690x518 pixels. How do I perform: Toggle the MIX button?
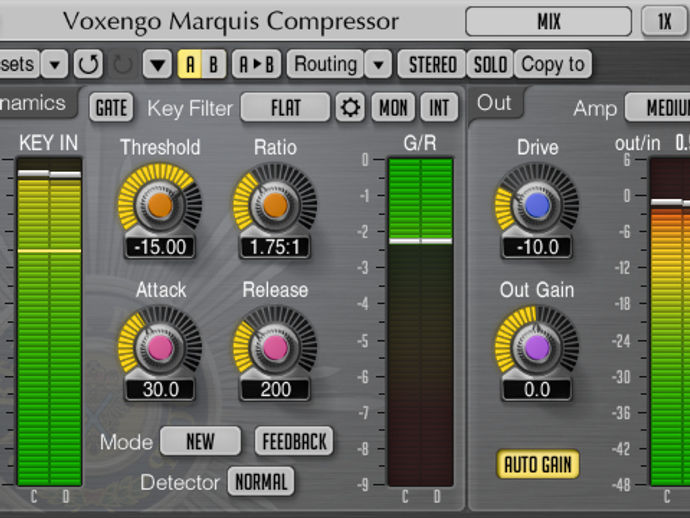click(549, 21)
